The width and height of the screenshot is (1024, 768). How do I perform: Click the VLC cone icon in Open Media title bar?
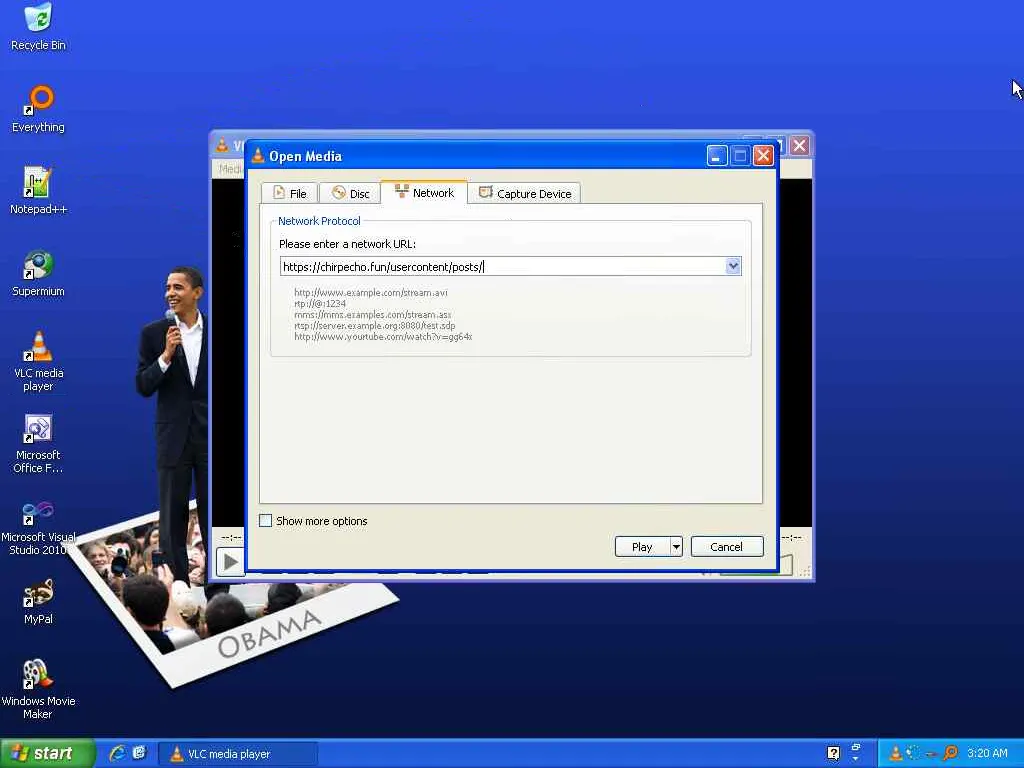point(258,156)
